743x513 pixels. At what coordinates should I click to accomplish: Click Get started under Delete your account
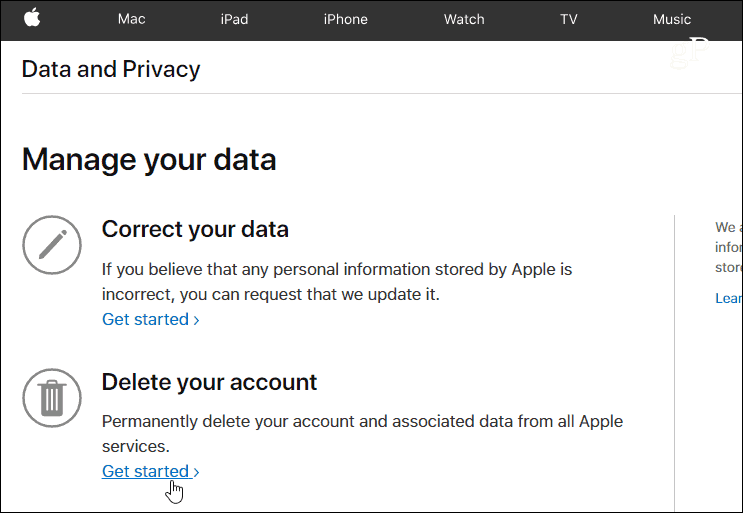click(145, 471)
